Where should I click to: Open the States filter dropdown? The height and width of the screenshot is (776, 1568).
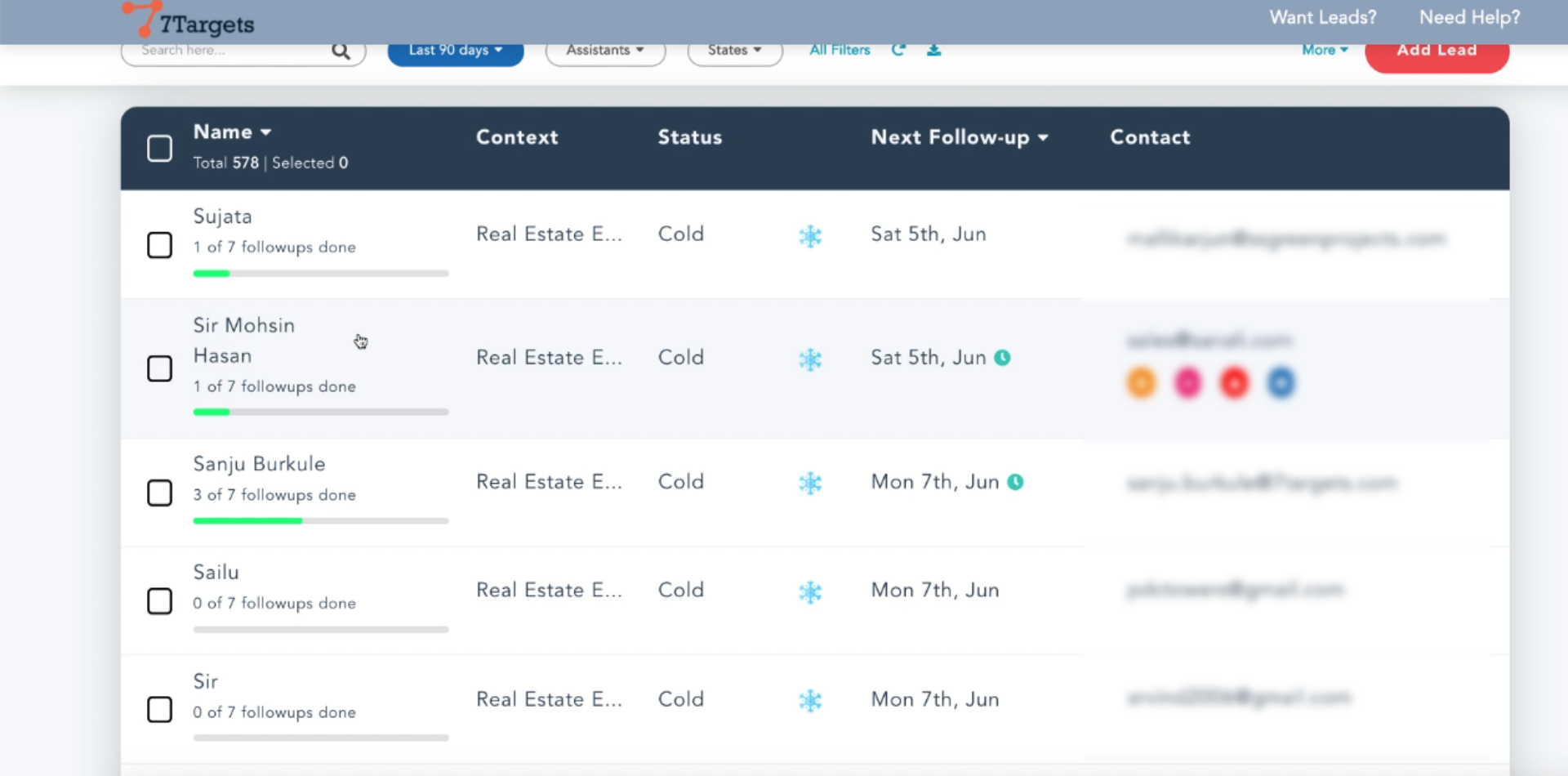pos(734,51)
